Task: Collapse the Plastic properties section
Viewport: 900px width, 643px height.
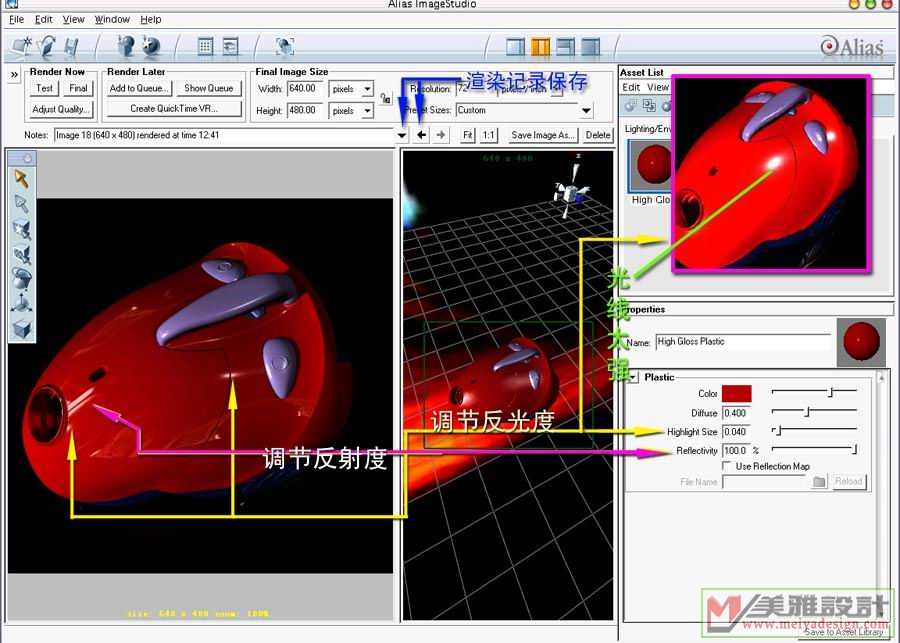Action: coord(633,377)
